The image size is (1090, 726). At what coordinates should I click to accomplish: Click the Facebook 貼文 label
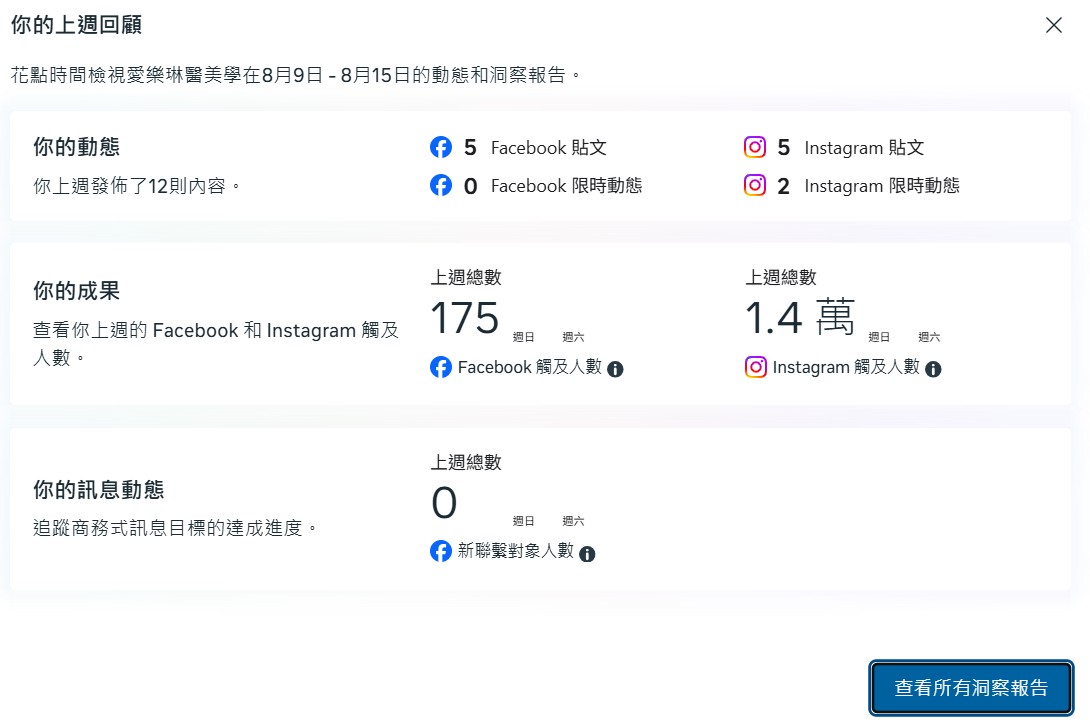click(548, 148)
